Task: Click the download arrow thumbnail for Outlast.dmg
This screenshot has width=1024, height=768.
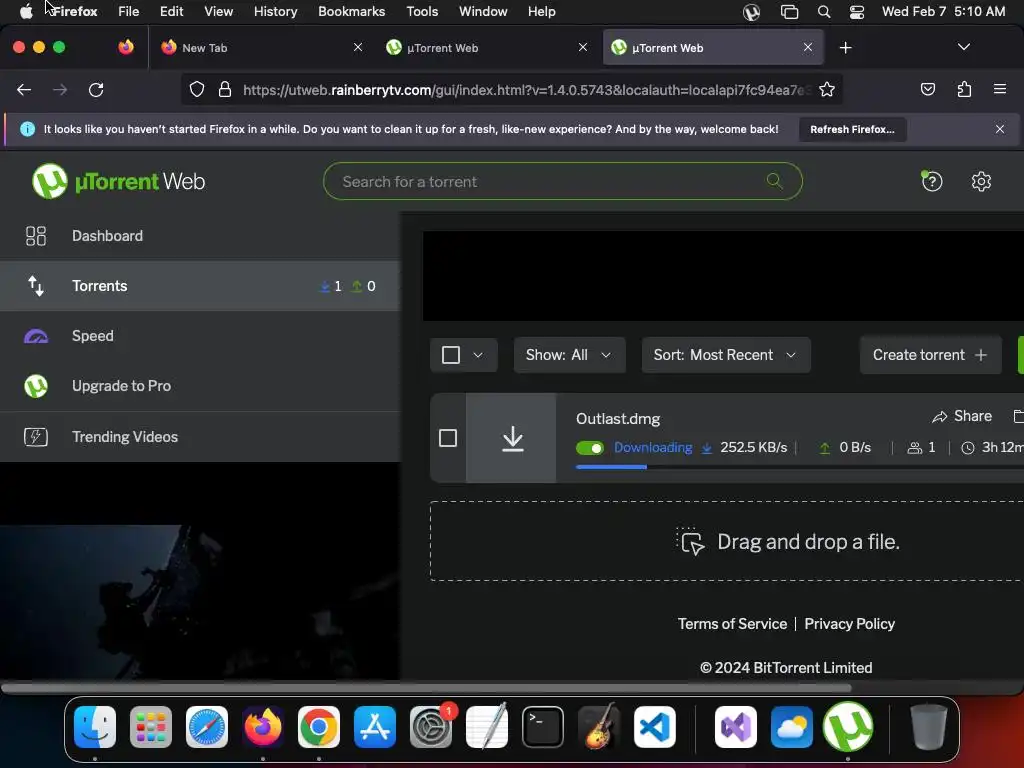Action: pyautogui.click(x=512, y=438)
